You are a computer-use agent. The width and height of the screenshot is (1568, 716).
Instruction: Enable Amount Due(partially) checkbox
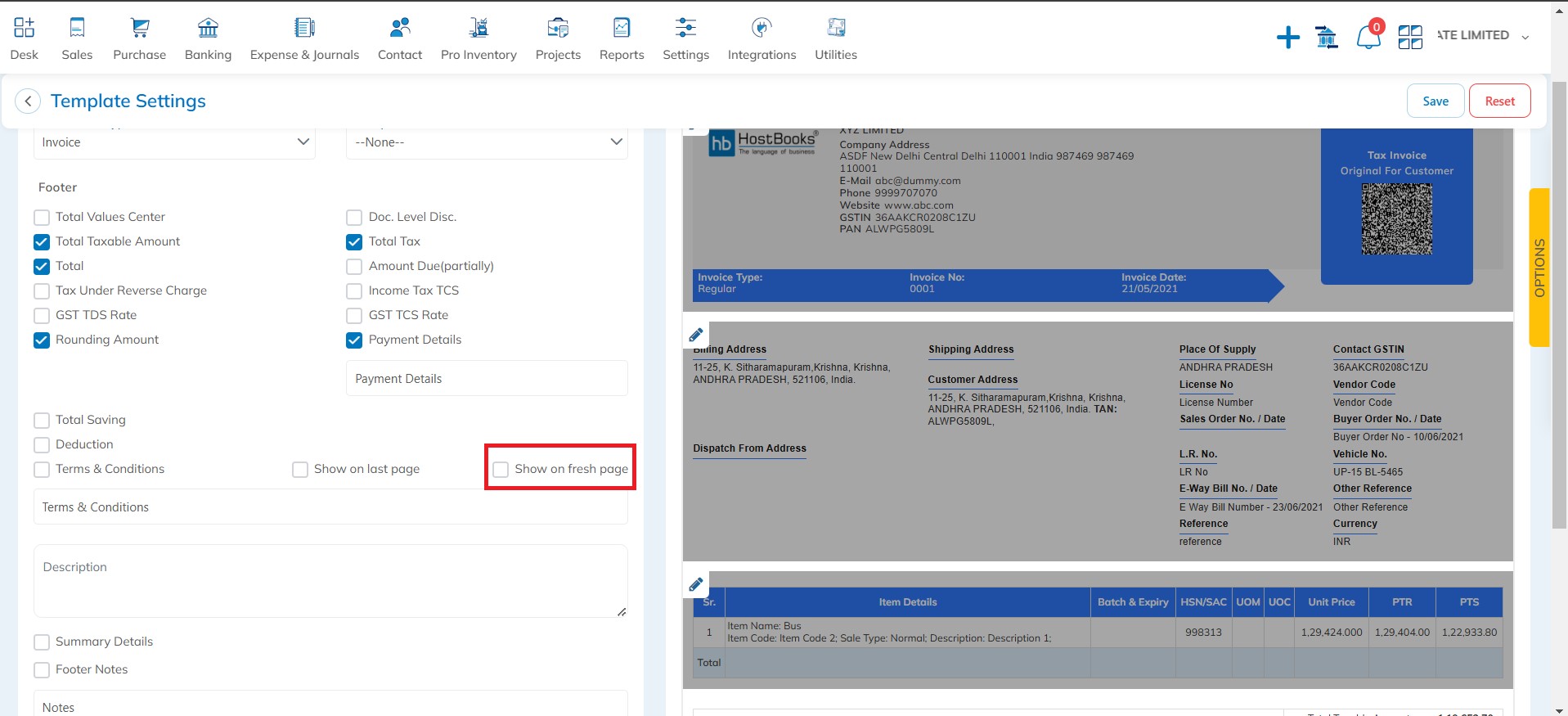tap(354, 267)
